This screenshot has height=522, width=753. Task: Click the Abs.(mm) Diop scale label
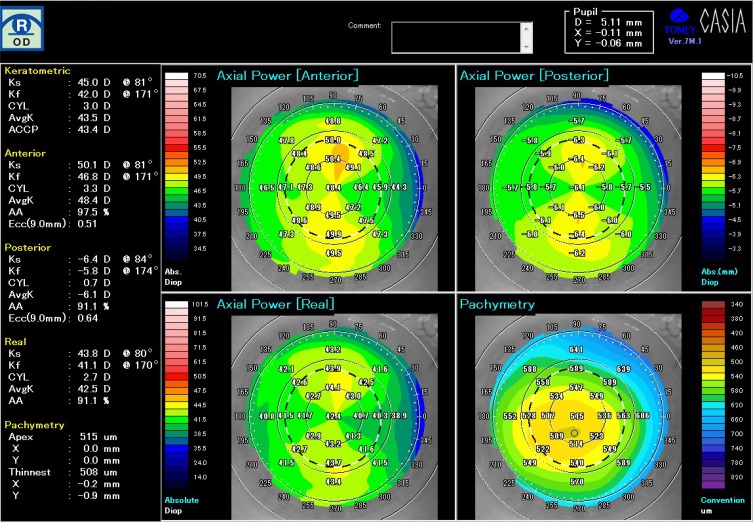click(x=719, y=277)
